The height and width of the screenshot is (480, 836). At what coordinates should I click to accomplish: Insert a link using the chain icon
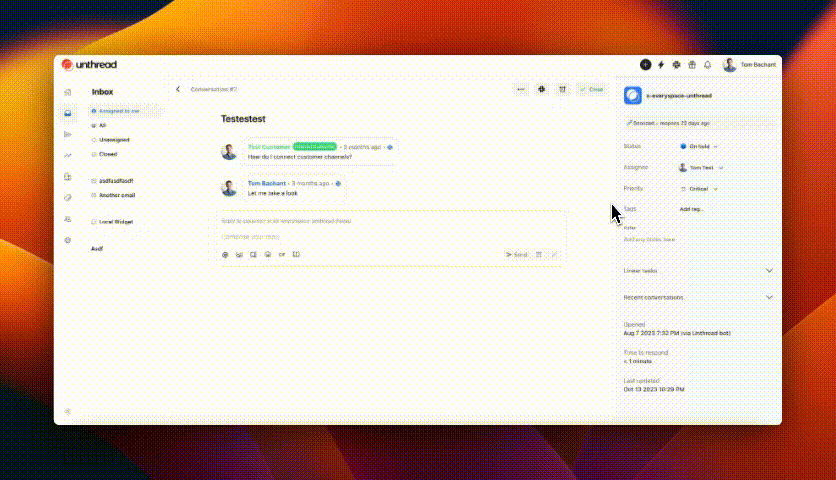point(282,255)
